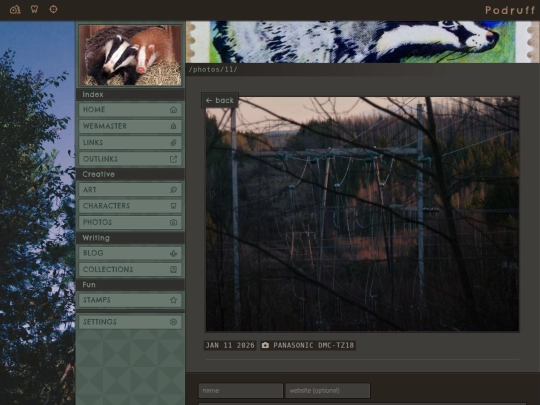This screenshot has height=405, width=540.
Task: Click the camera icon on the PHOTOS button
Action: [x=173, y=222]
